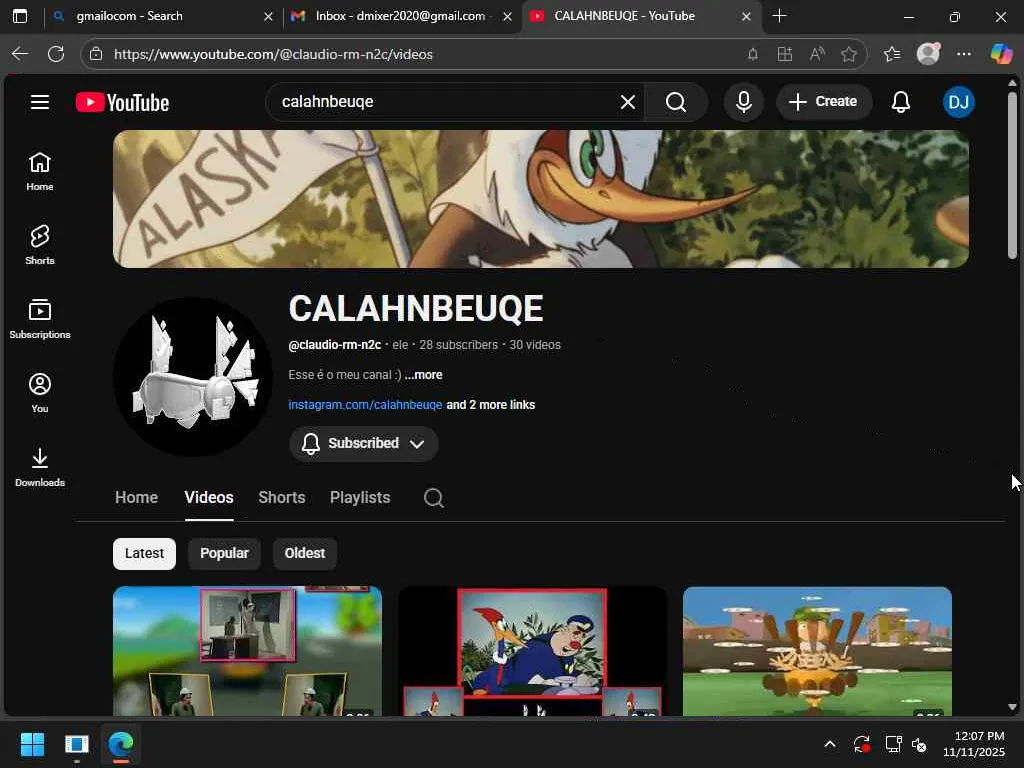Viewport: 1024px width, 768px height.
Task: Select the channel Videos tab
Action: (209, 498)
